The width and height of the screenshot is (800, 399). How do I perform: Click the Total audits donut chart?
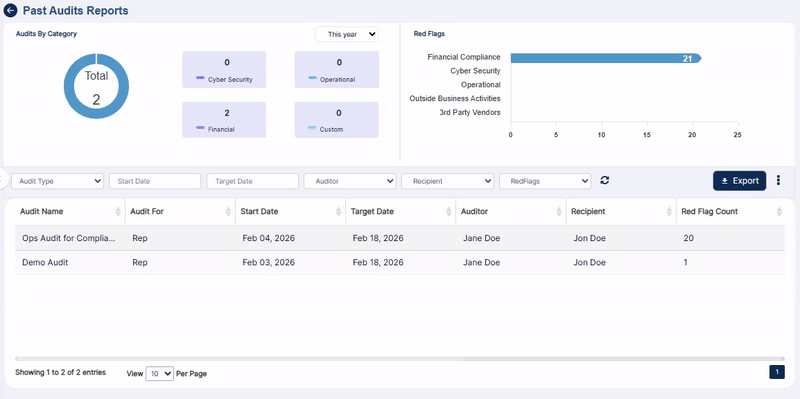(96, 86)
